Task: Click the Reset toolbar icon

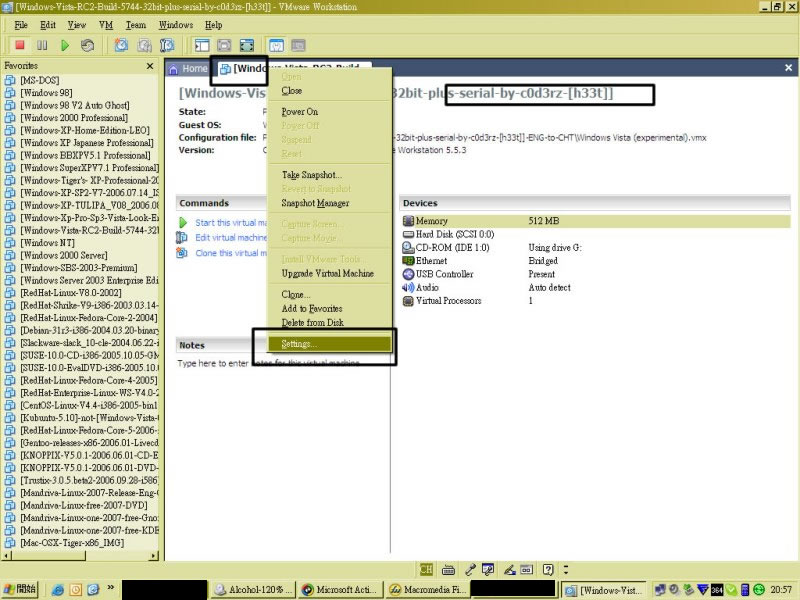Action: click(87, 45)
